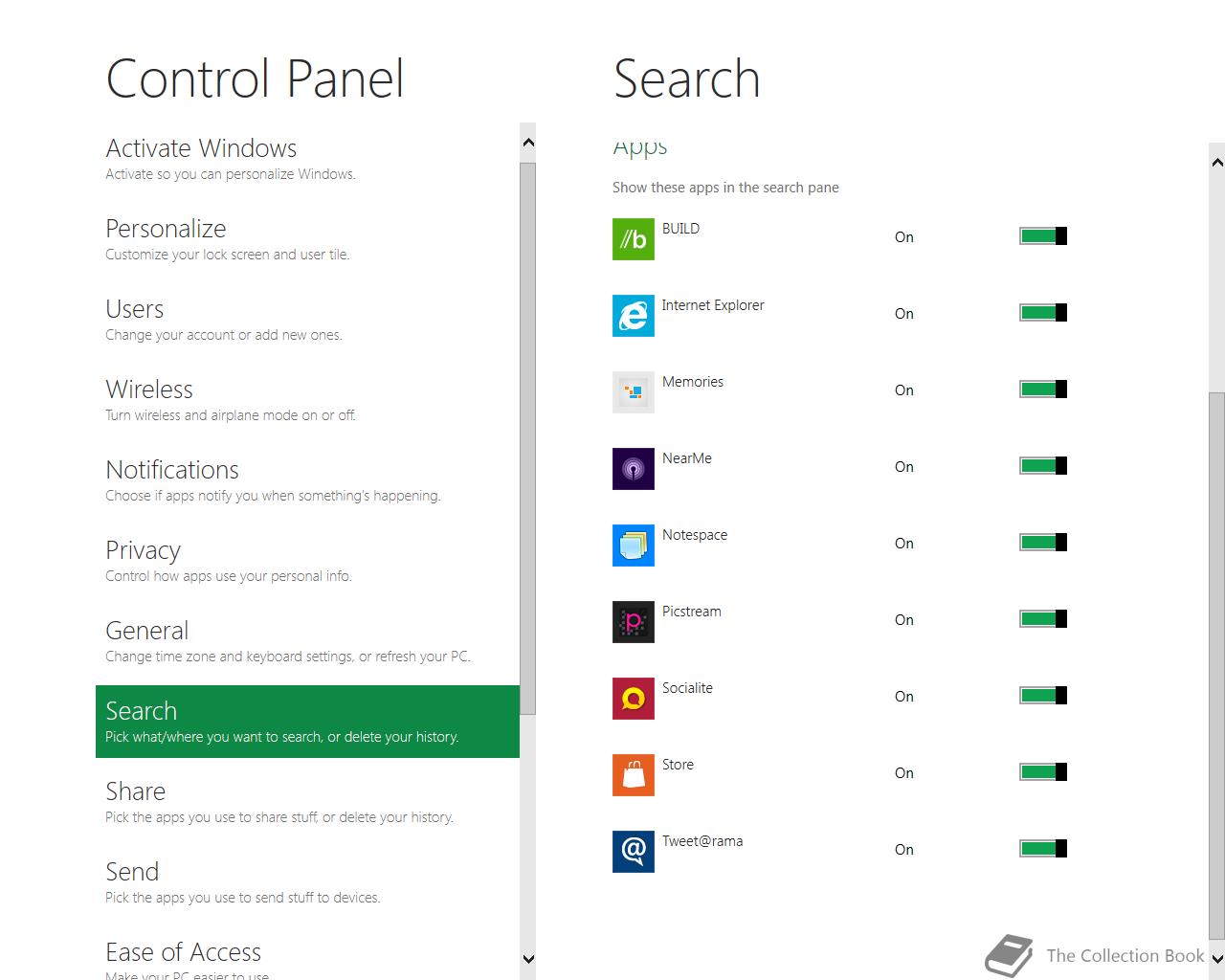Click the BUILD app name
Viewport: 1225px width, 980px height.
680,229
